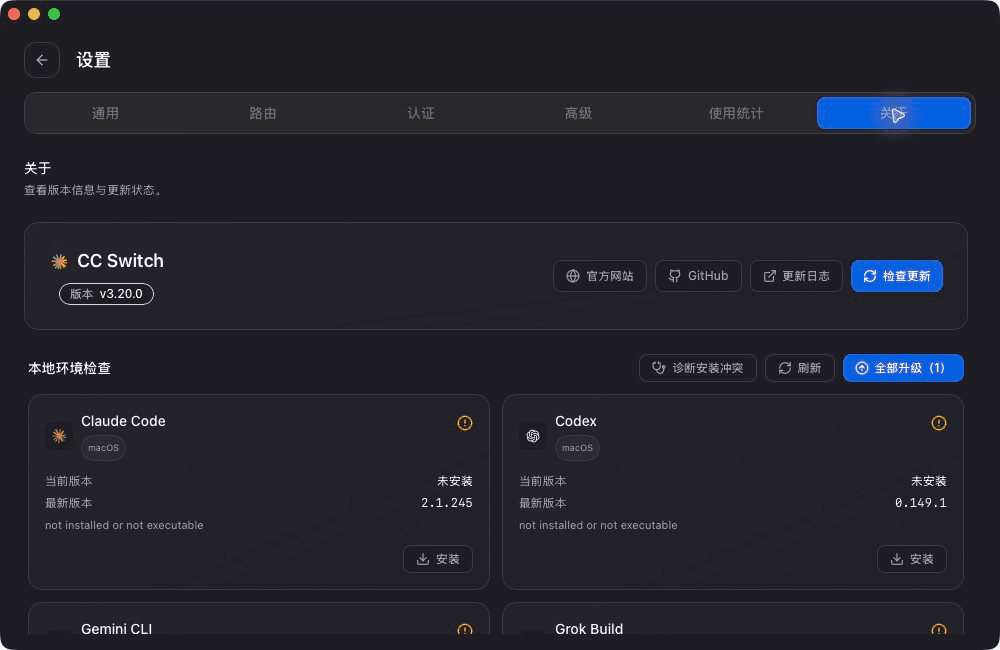
Task: Click the Claude Code card title
Action: 123,422
